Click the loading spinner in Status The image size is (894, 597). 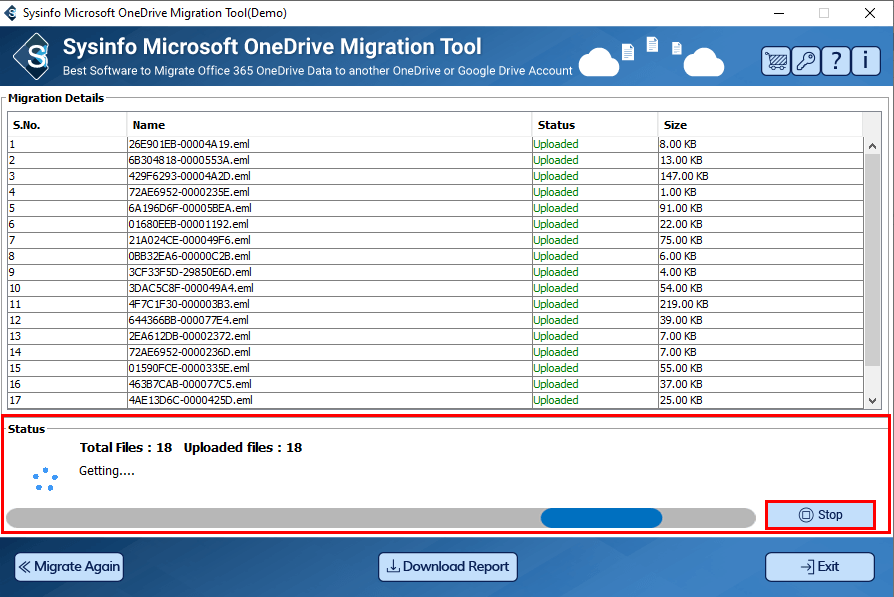[45, 478]
